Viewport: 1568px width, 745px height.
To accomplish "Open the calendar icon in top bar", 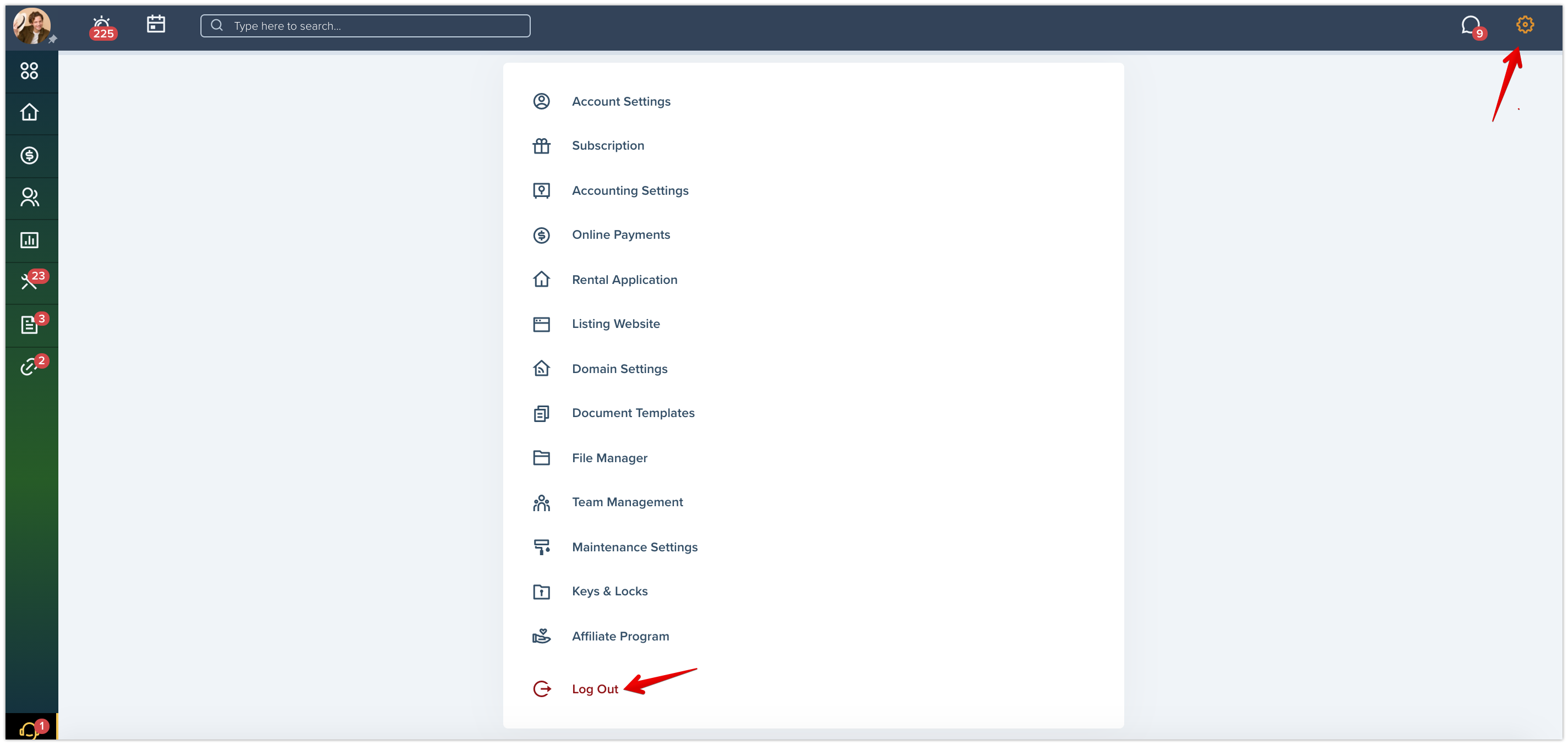I will (156, 24).
